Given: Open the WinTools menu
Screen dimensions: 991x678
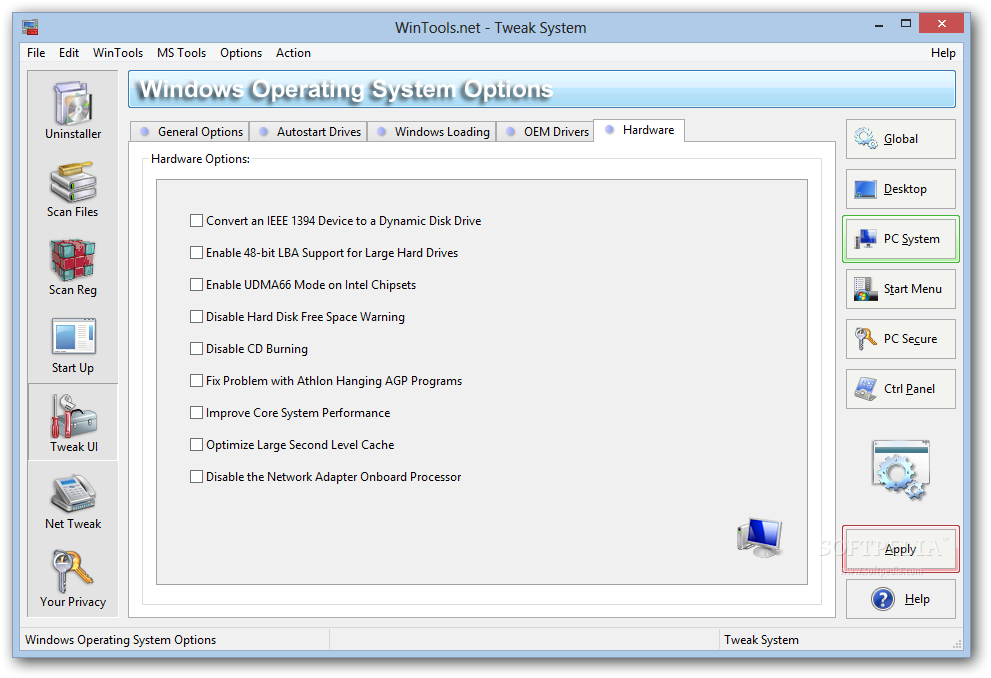Looking at the screenshot, I should [118, 53].
